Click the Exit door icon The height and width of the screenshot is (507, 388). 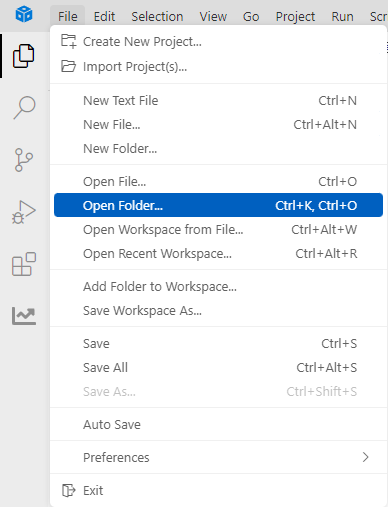click(69, 490)
